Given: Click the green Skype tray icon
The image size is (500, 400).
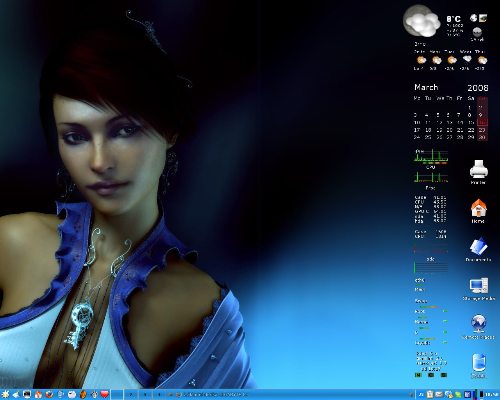Looking at the screenshot, I should tap(458, 395).
